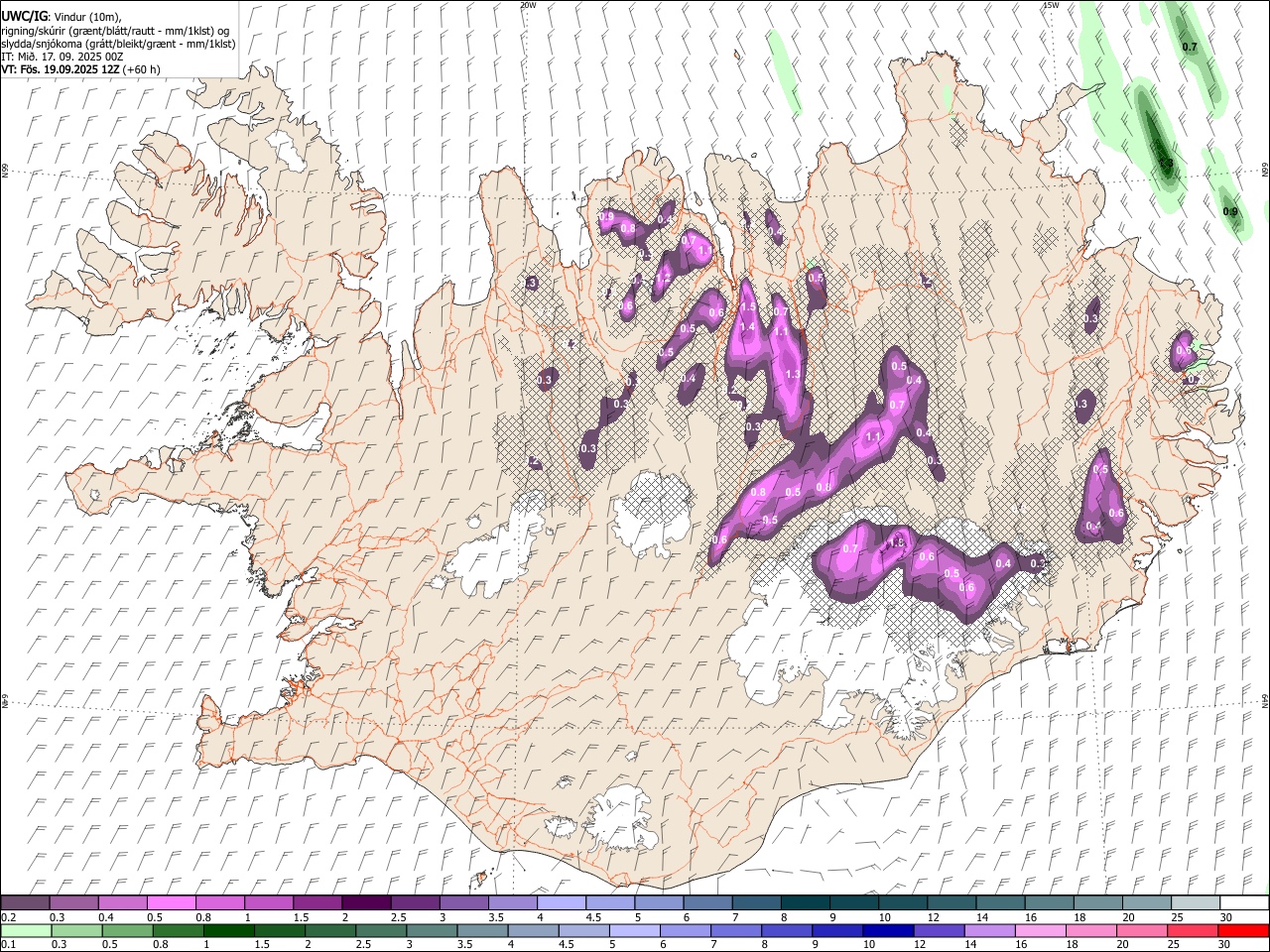Viewport: 1270px width, 952px height.
Task: Click the pale green 0.1 swatch in the lower legend row
Action: pyautogui.click(x=27, y=931)
